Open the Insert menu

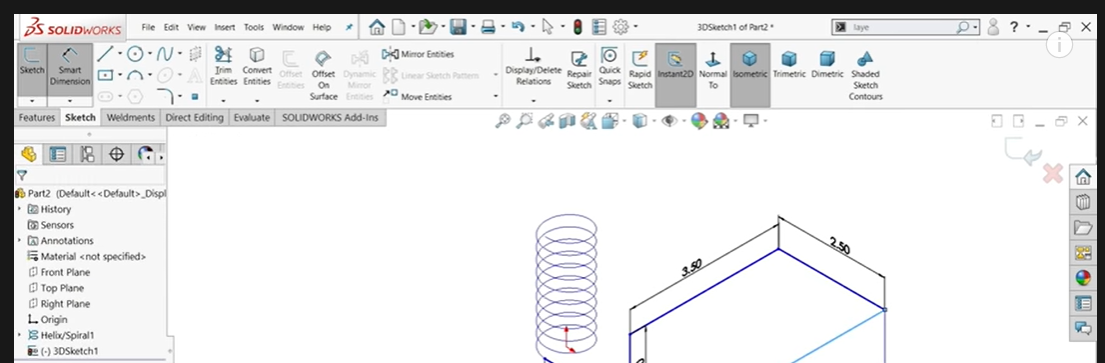click(x=225, y=27)
